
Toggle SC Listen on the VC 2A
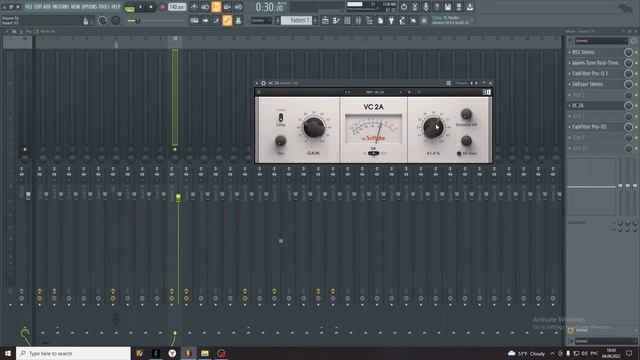(x=459, y=153)
